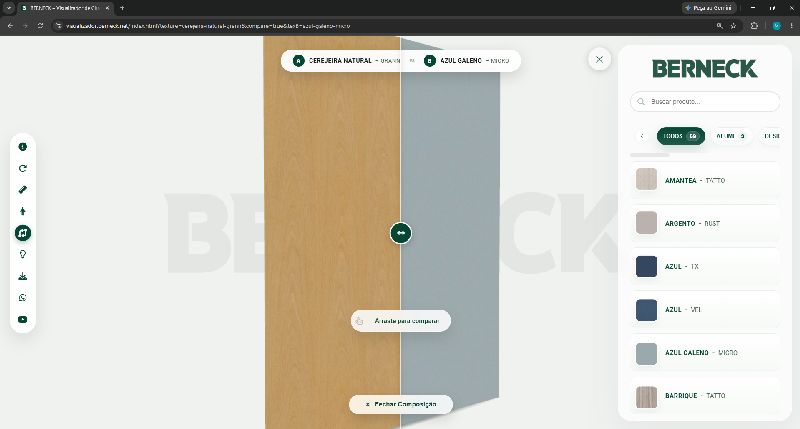Focus the Buscar produto search field
This screenshot has height=429, width=800.
pyautogui.click(x=705, y=102)
